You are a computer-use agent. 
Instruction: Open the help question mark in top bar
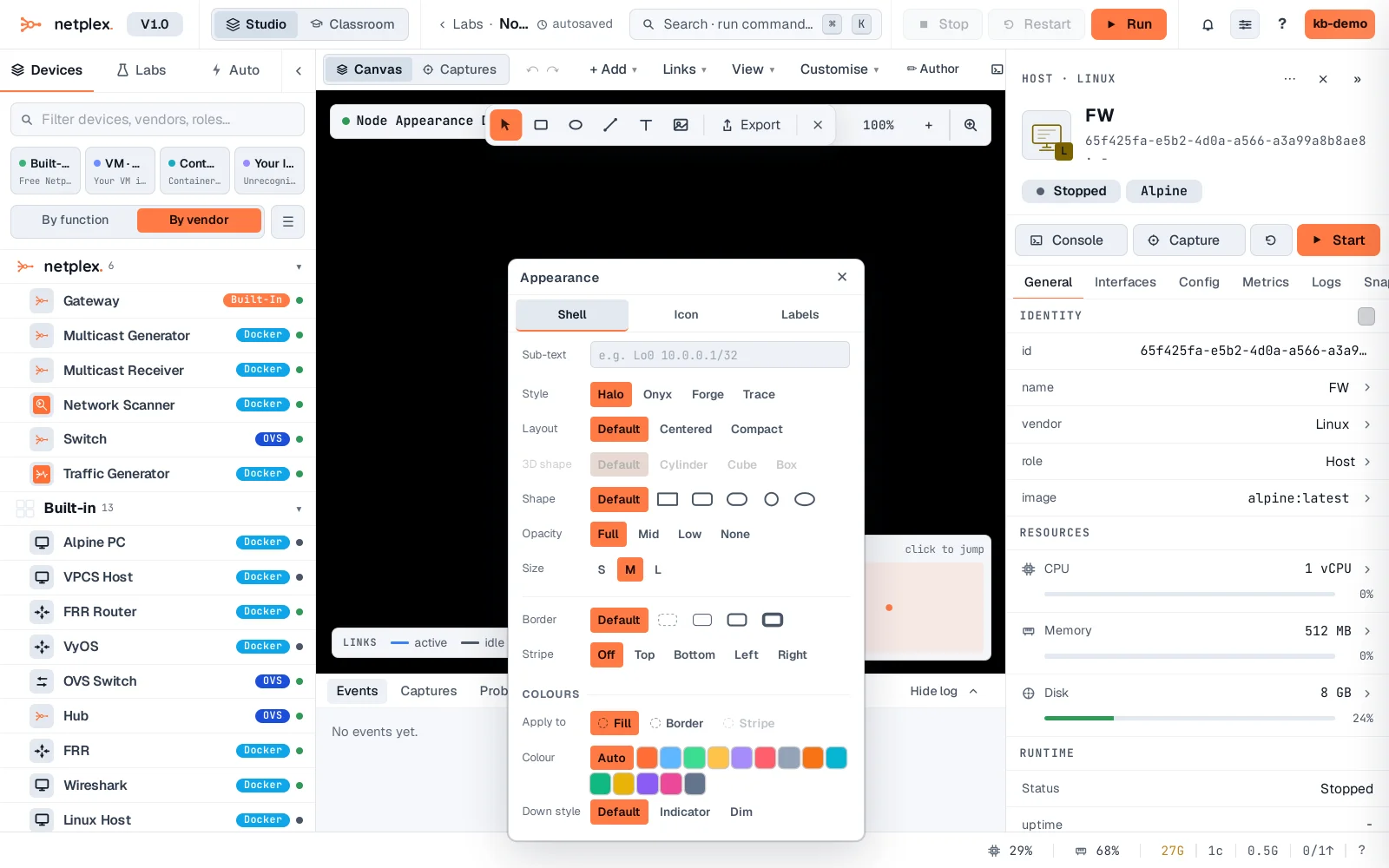(1282, 24)
